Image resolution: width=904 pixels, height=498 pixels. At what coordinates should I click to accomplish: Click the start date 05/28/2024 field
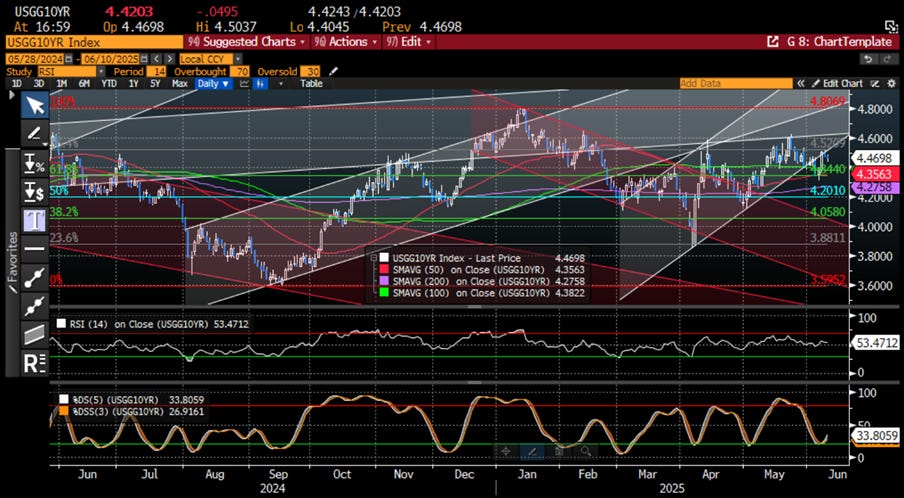tap(36, 59)
